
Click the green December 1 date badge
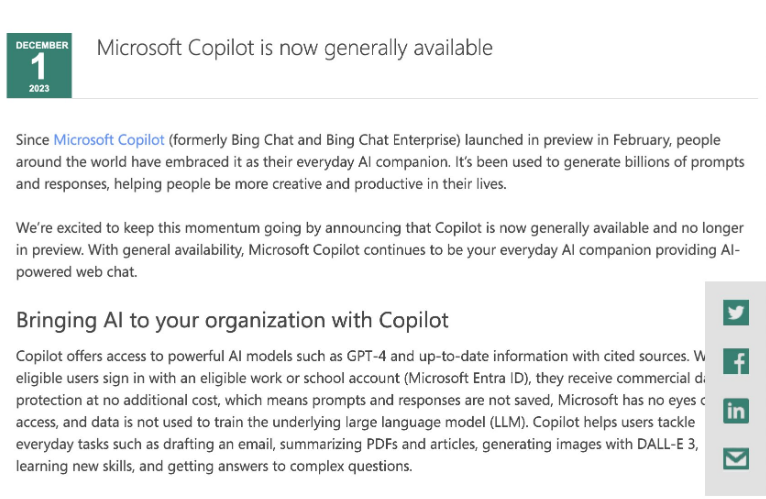pyautogui.click(x=39, y=66)
